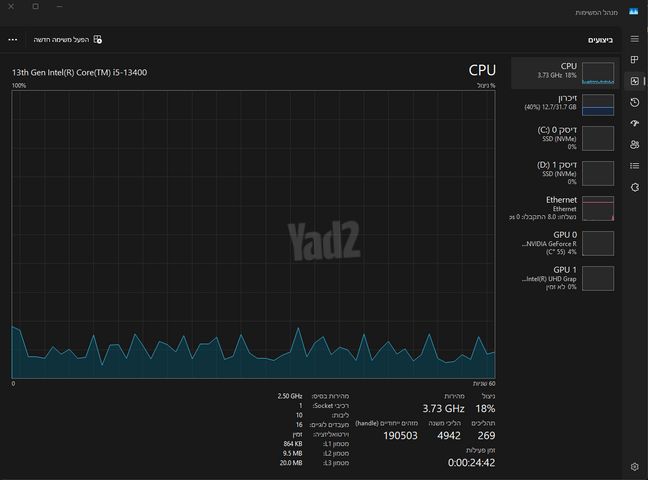The image size is (648, 480).
Task: Click the 'ביצועים' page title
Action: [600, 40]
